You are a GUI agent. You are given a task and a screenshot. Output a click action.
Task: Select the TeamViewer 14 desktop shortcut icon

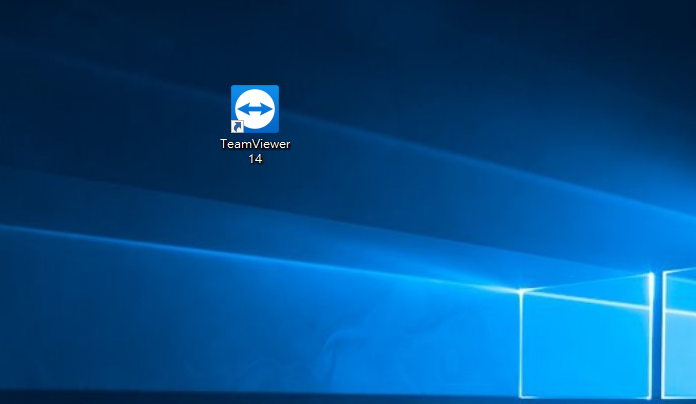click(x=255, y=109)
